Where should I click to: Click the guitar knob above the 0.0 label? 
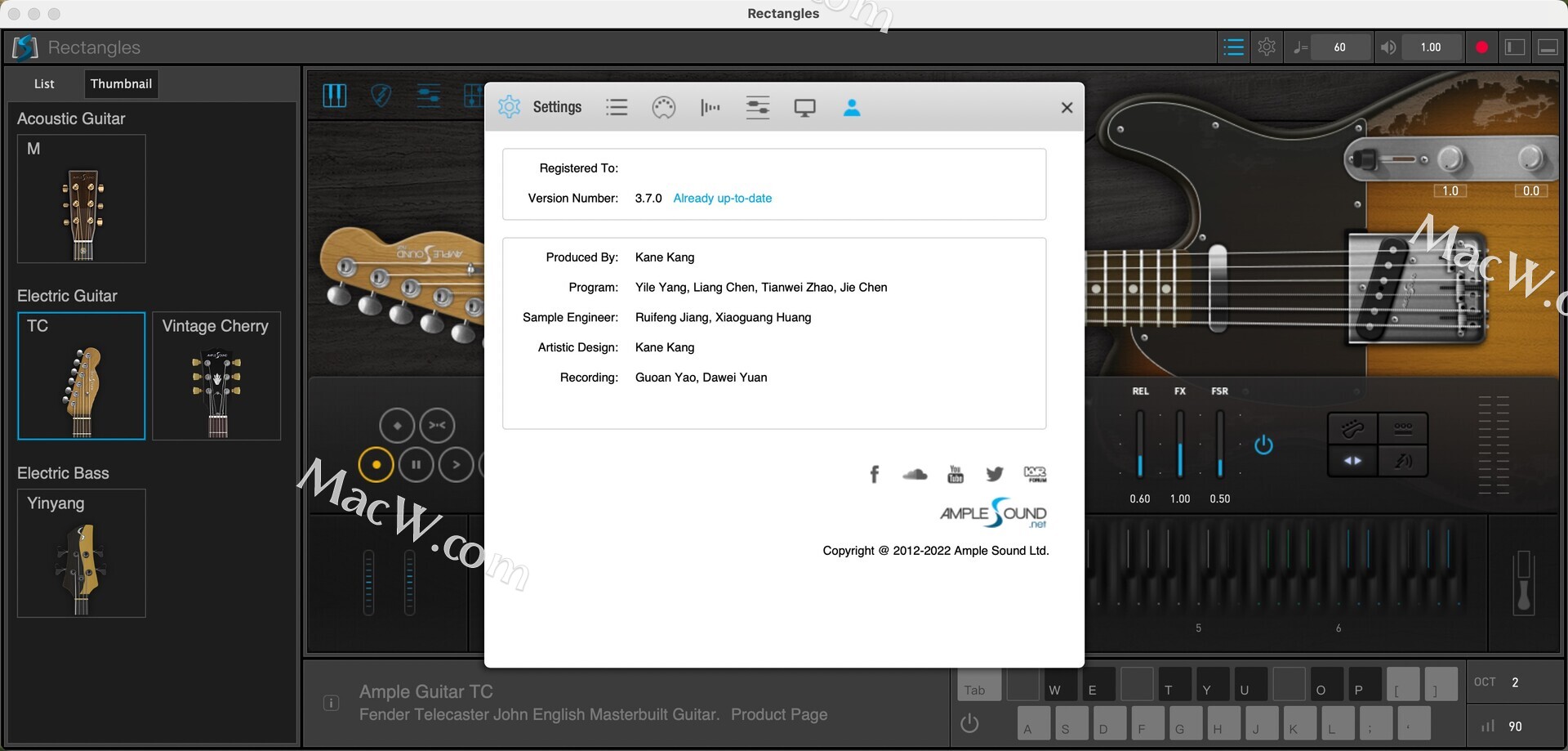[x=1530, y=157]
